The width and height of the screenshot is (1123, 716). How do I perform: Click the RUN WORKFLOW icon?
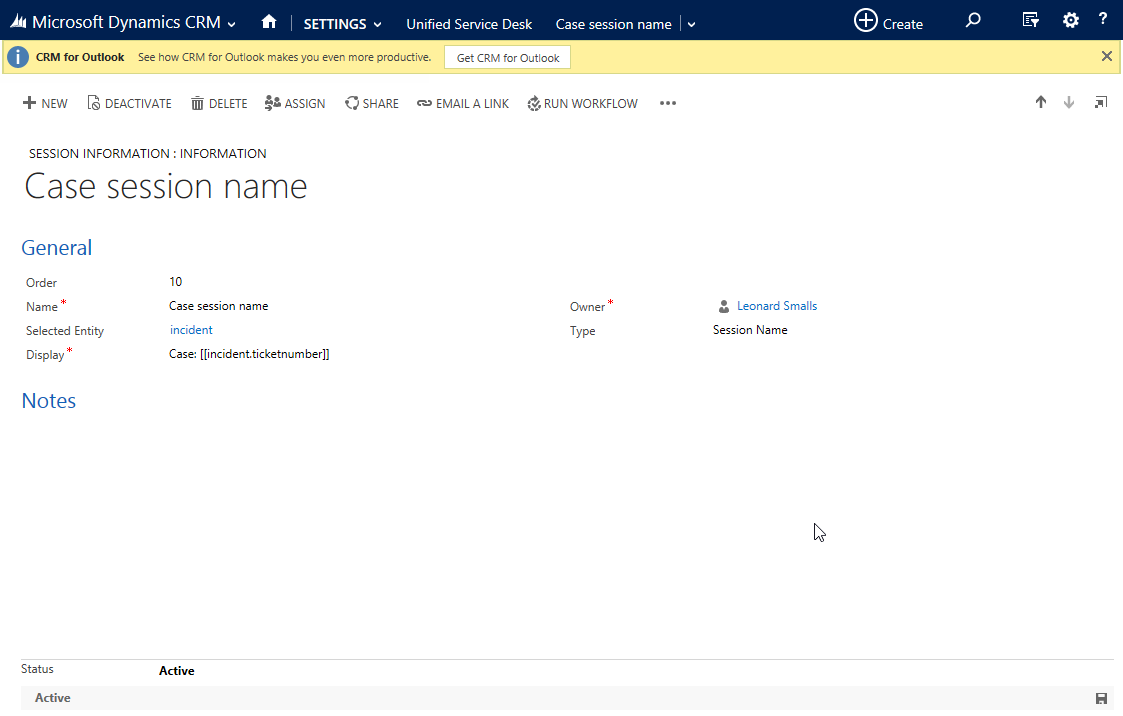coord(534,104)
